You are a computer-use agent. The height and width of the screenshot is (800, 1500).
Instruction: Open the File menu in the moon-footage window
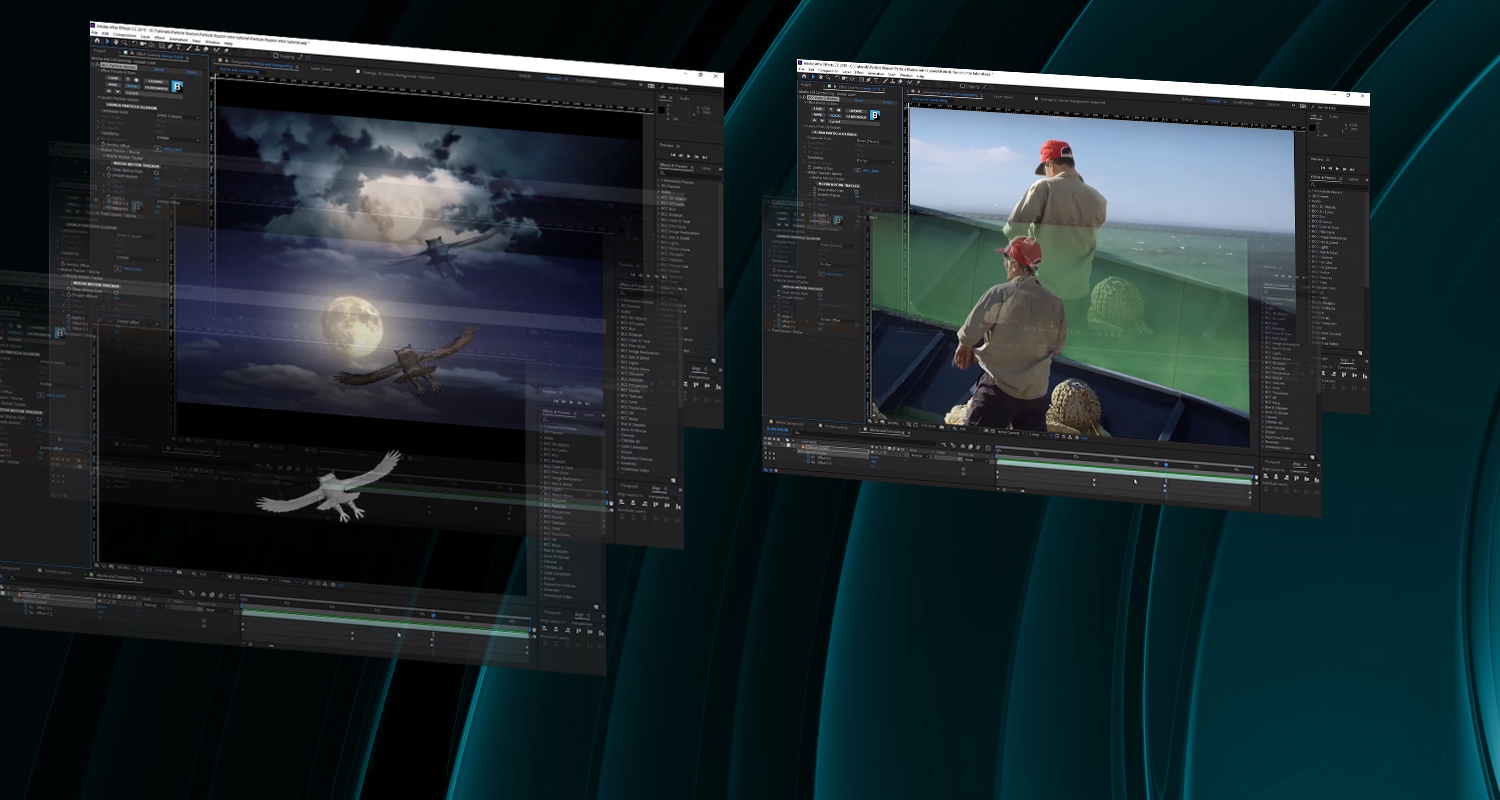96,33
